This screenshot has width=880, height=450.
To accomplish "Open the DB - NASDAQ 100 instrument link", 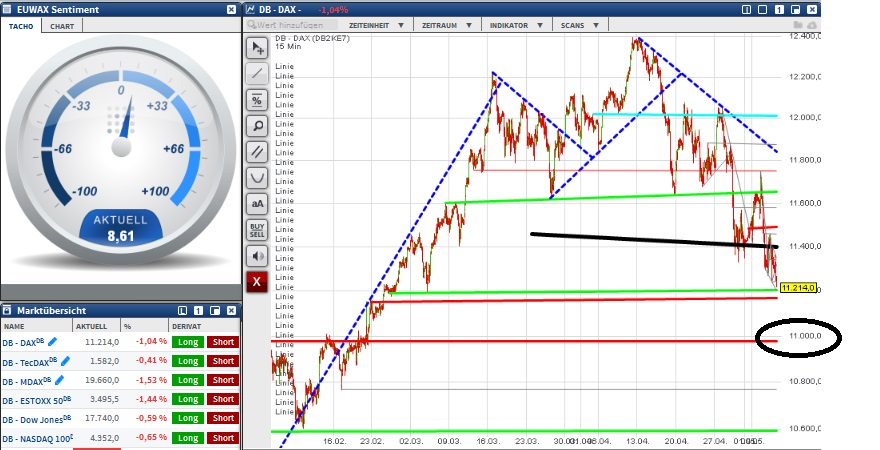I will click(x=37, y=438).
